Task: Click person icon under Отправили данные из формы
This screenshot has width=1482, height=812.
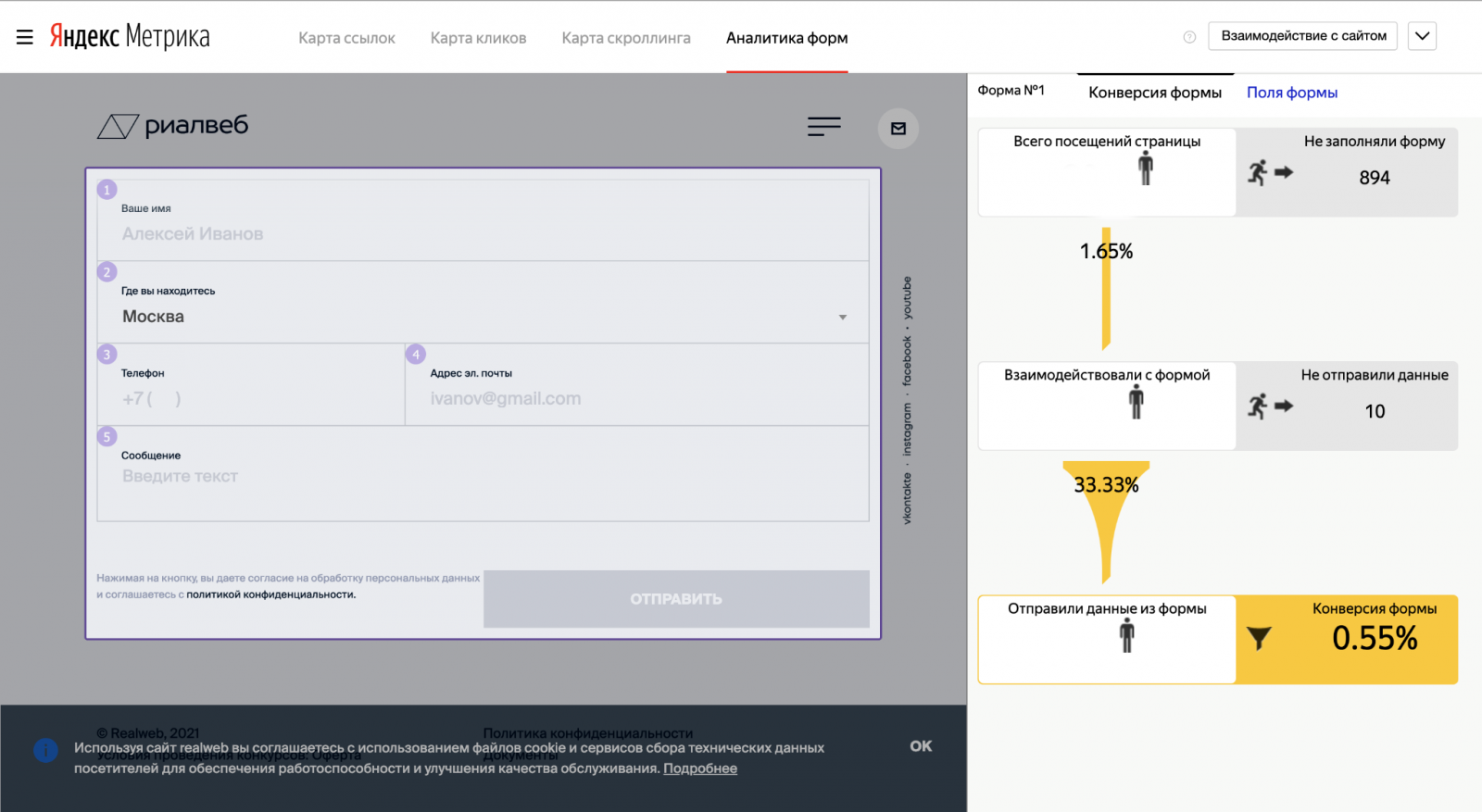Action: click(x=1126, y=636)
